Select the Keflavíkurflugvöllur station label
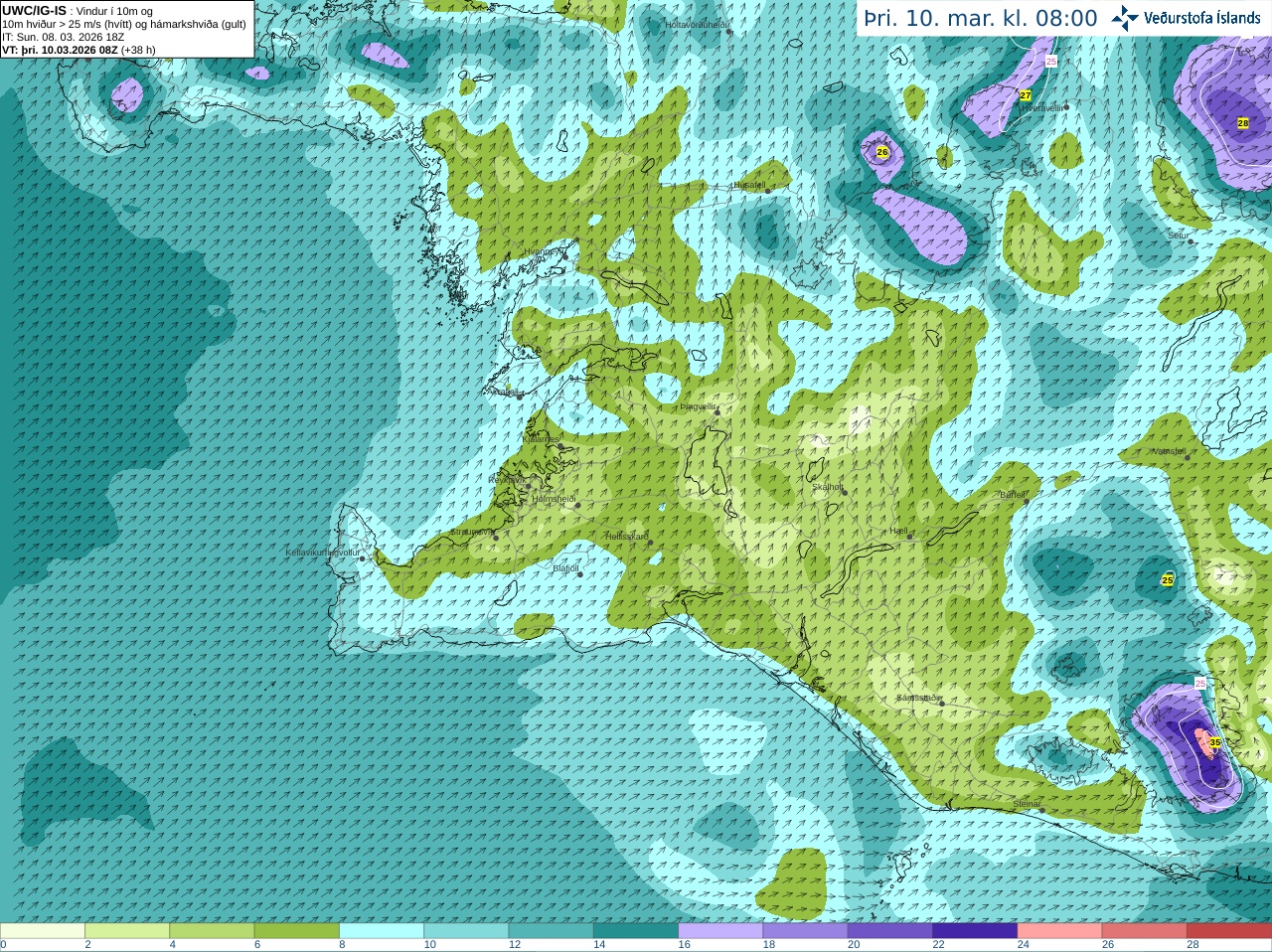 coord(323,553)
